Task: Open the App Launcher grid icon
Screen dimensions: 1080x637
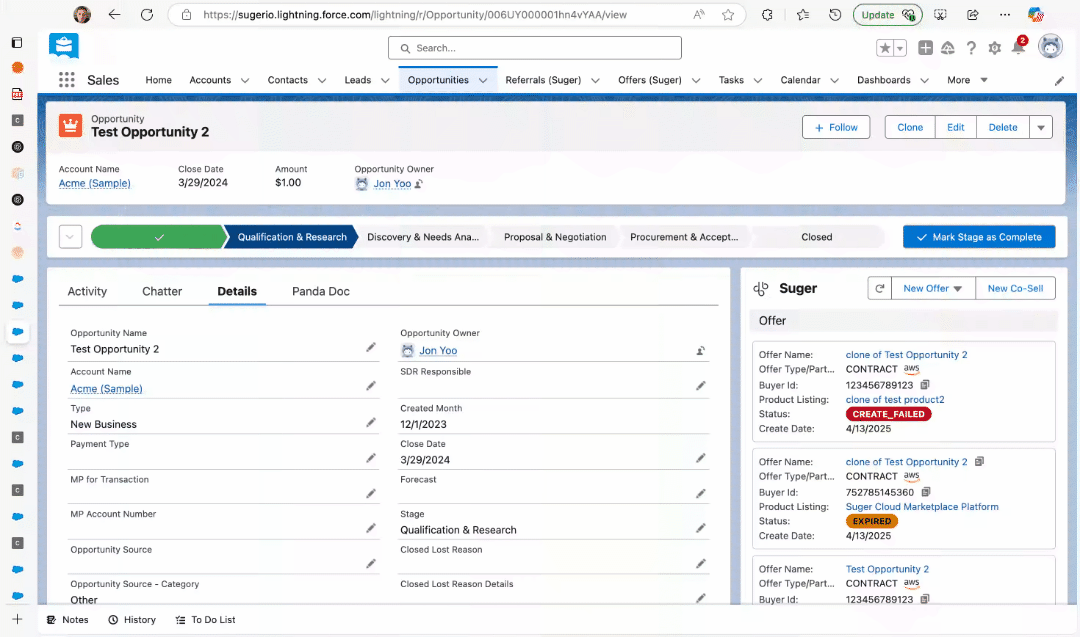Action: (67, 80)
